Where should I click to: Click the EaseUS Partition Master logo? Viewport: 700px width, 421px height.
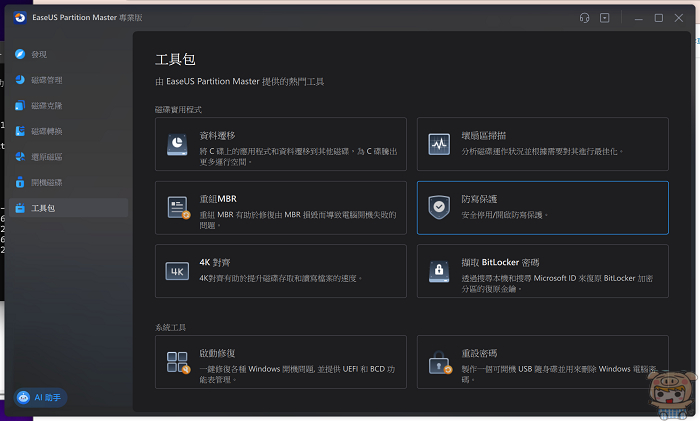(x=20, y=18)
